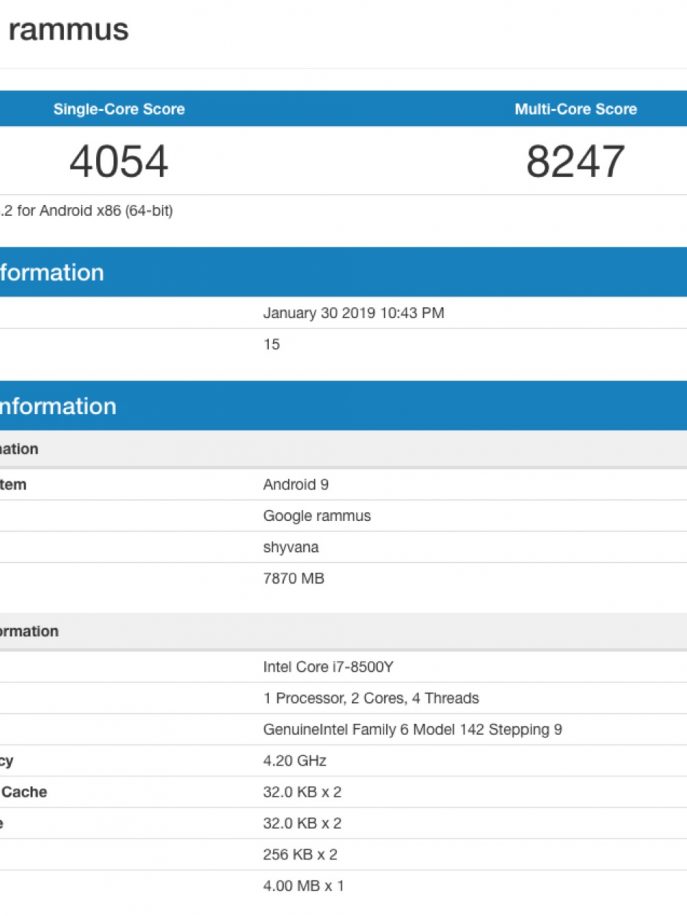This screenshot has width=687, height=916.
Task: Select the 4.00 MB x 1 cache value
Action: tap(303, 885)
